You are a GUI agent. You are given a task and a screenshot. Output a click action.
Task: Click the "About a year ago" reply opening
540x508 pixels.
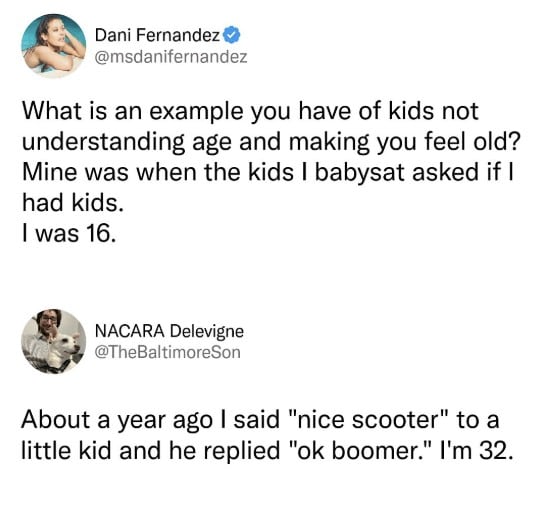coord(116,421)
